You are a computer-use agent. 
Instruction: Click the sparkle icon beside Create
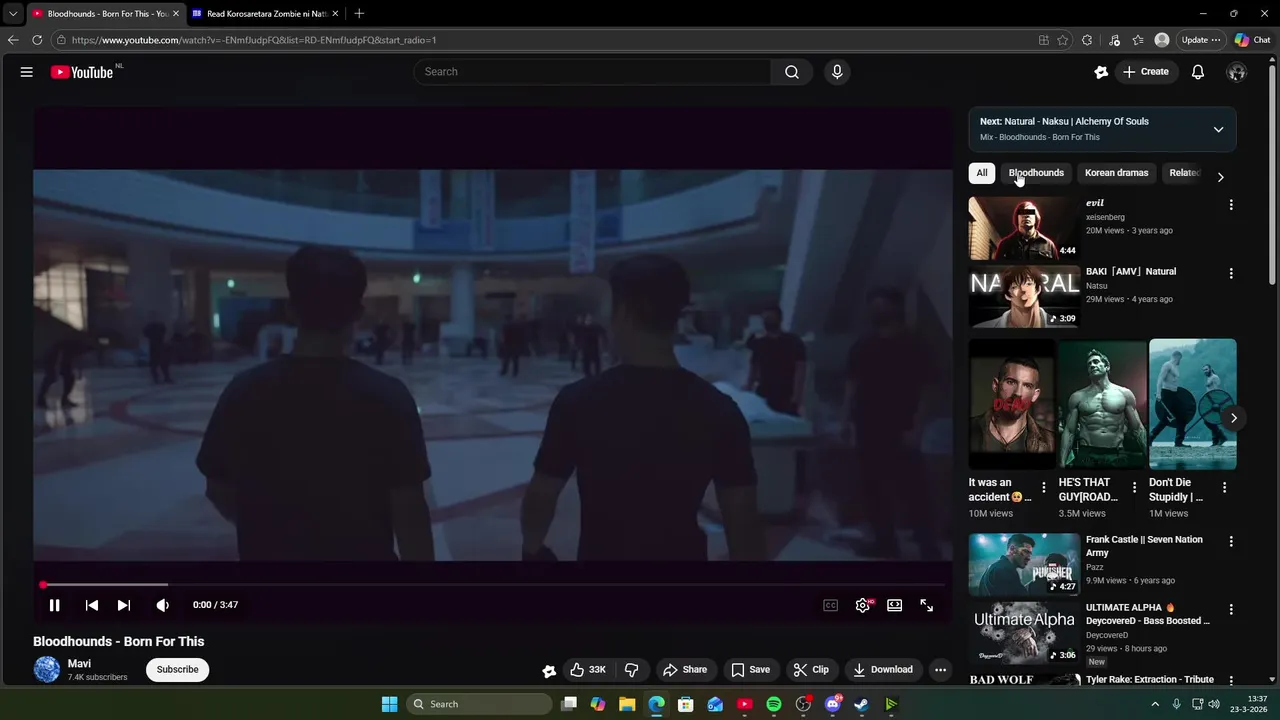click(x=1101, y=72)
